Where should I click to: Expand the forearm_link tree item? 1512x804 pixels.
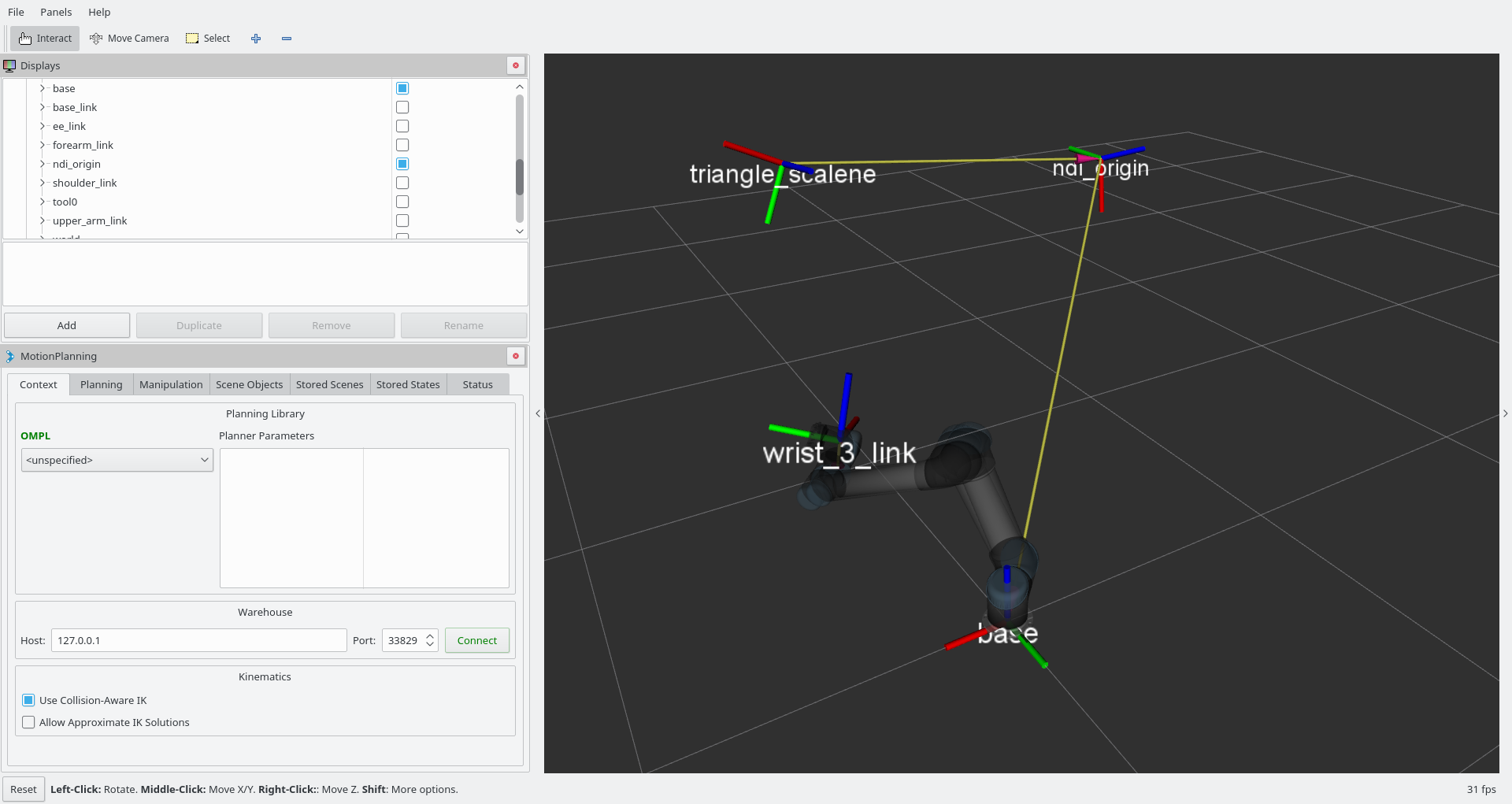[42, 145]
